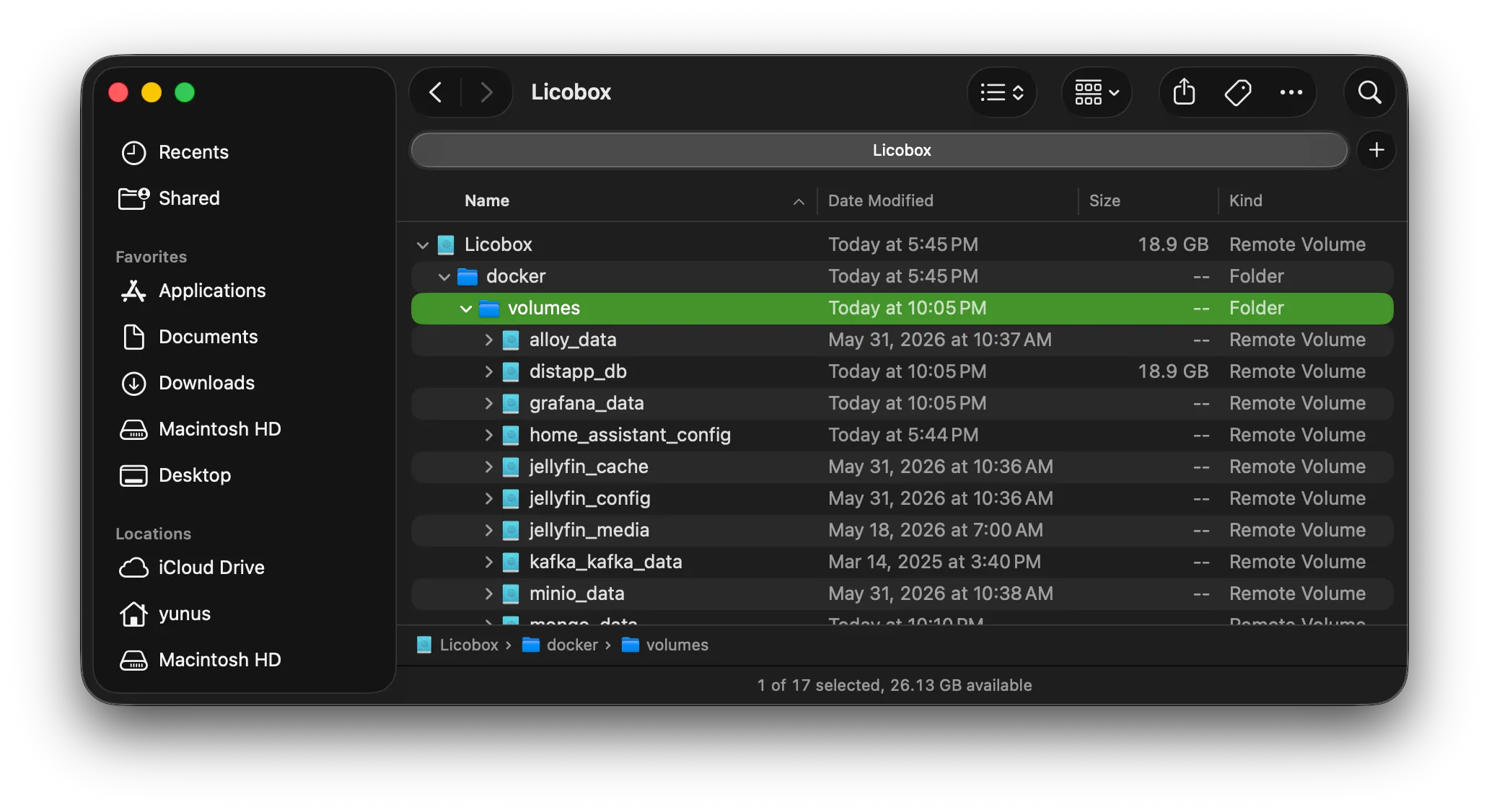Expand the jellyfin_config volume
The width and height of the screenshot is (1489, 812).
(488, 498)
